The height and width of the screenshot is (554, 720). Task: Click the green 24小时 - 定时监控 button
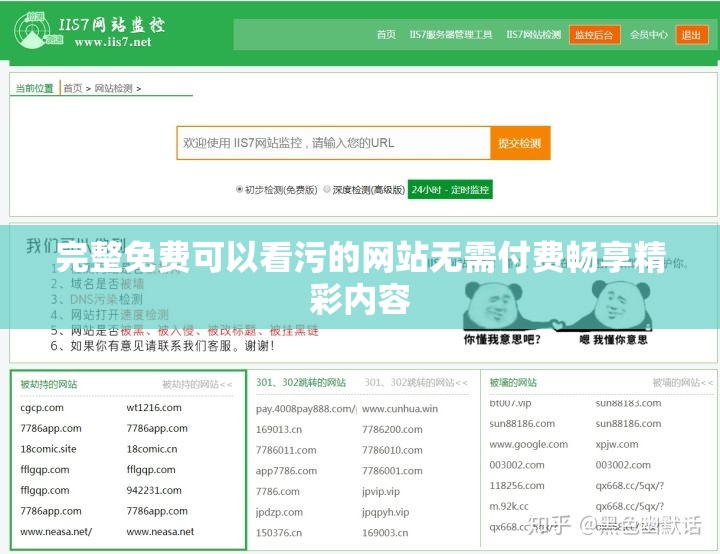tap(450, 189)
